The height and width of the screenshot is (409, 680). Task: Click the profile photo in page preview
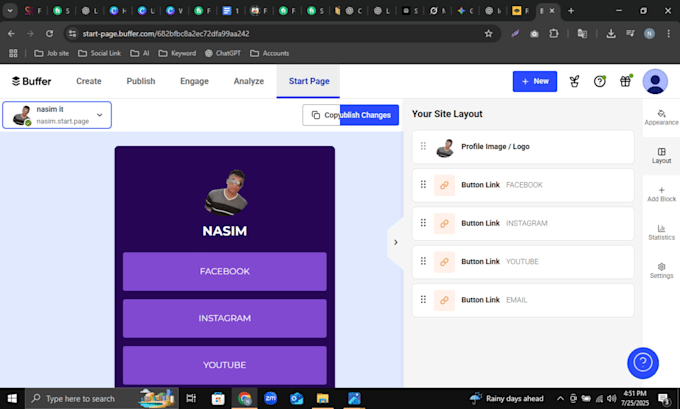(x=226, y=193)
